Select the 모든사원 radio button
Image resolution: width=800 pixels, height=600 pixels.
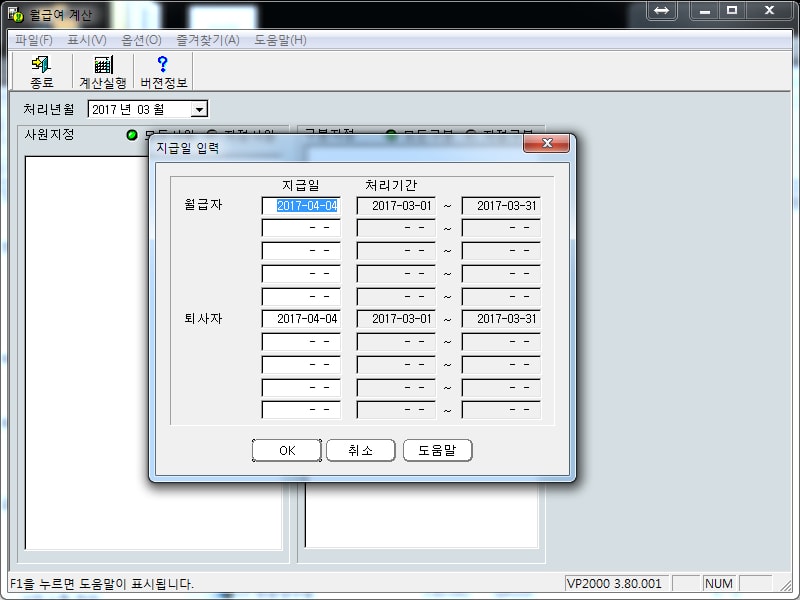pyautogui.click(x=132, y=135)
